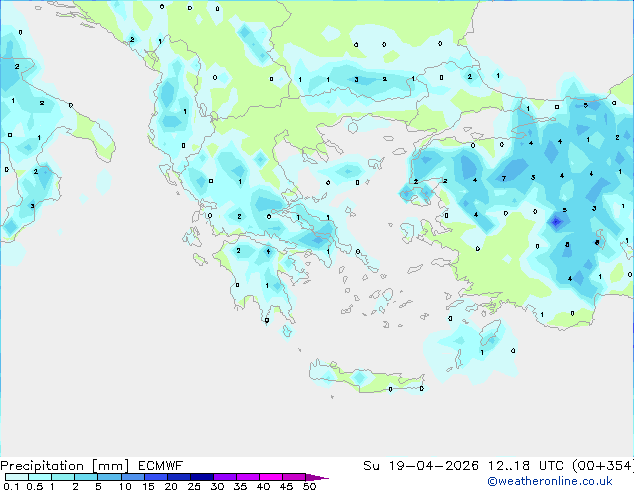The height and width of the screenshot is (490, 634).
Task: Click the 35–40 mm legend swatch
Action: [x=247, y=477]
